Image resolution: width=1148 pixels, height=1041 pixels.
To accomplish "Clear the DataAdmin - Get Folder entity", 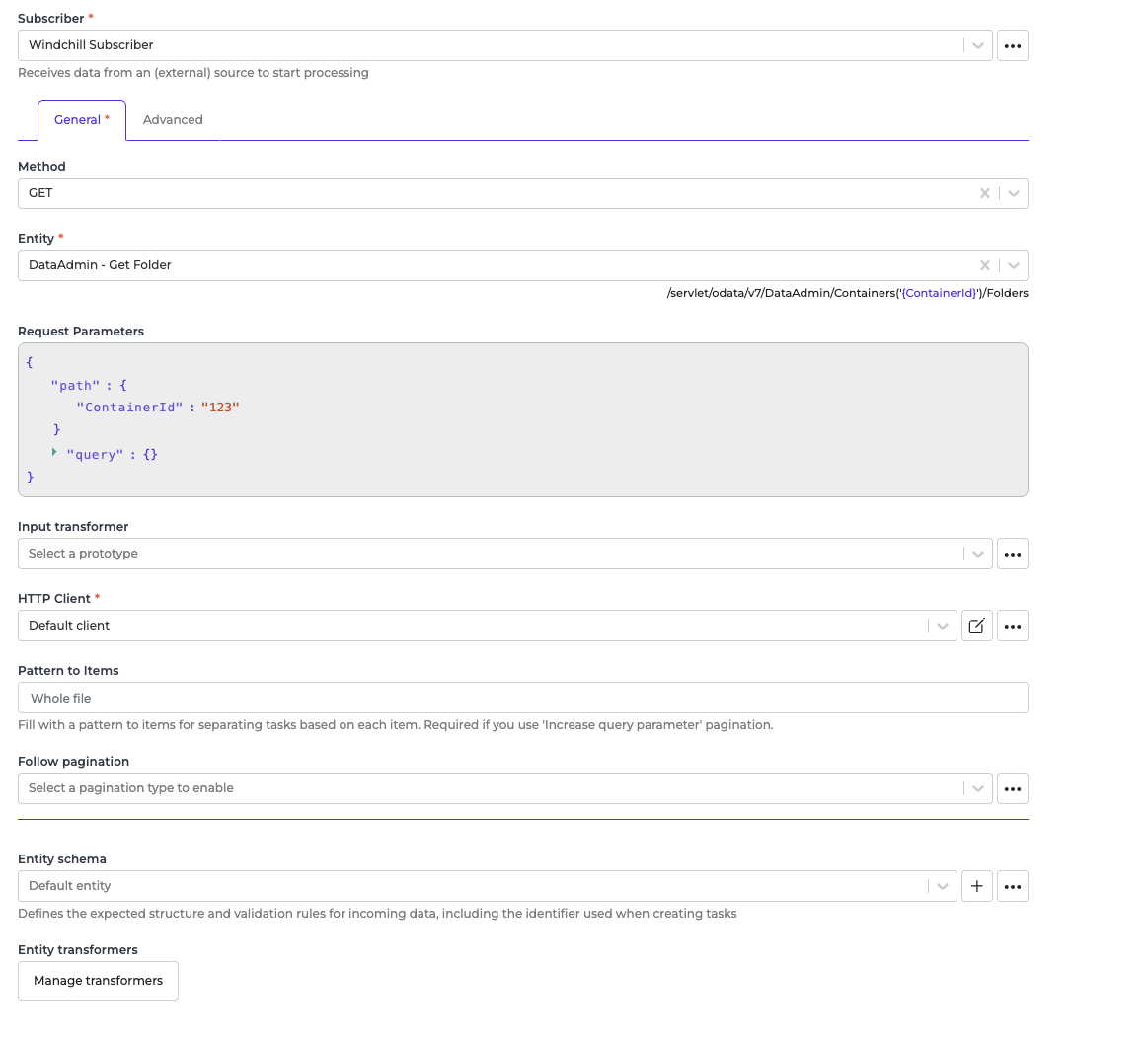I will pos(984,265).
